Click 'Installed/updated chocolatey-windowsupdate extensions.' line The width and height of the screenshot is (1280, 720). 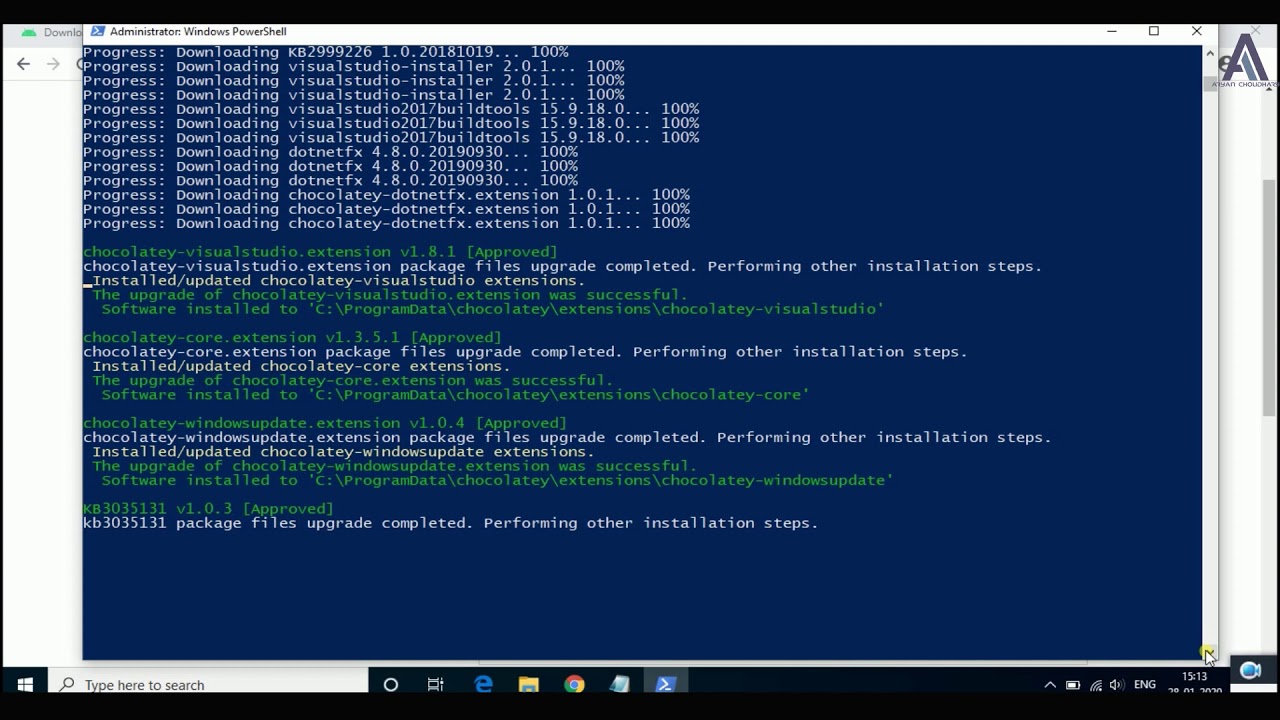343,451
